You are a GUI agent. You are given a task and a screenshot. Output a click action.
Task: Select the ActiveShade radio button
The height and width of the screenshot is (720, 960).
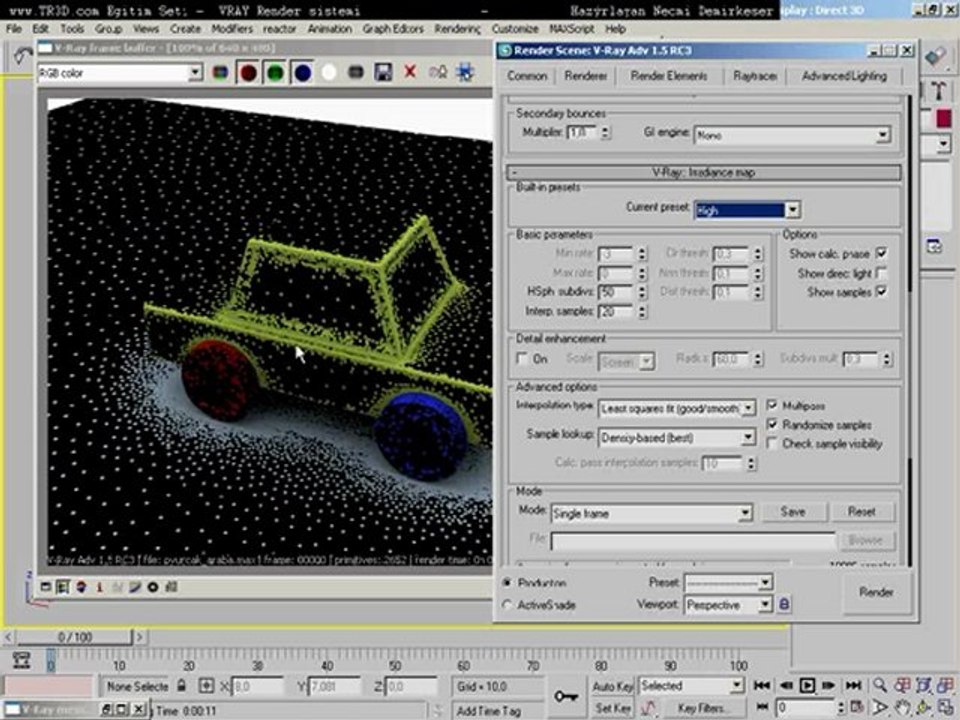(507, 605)
